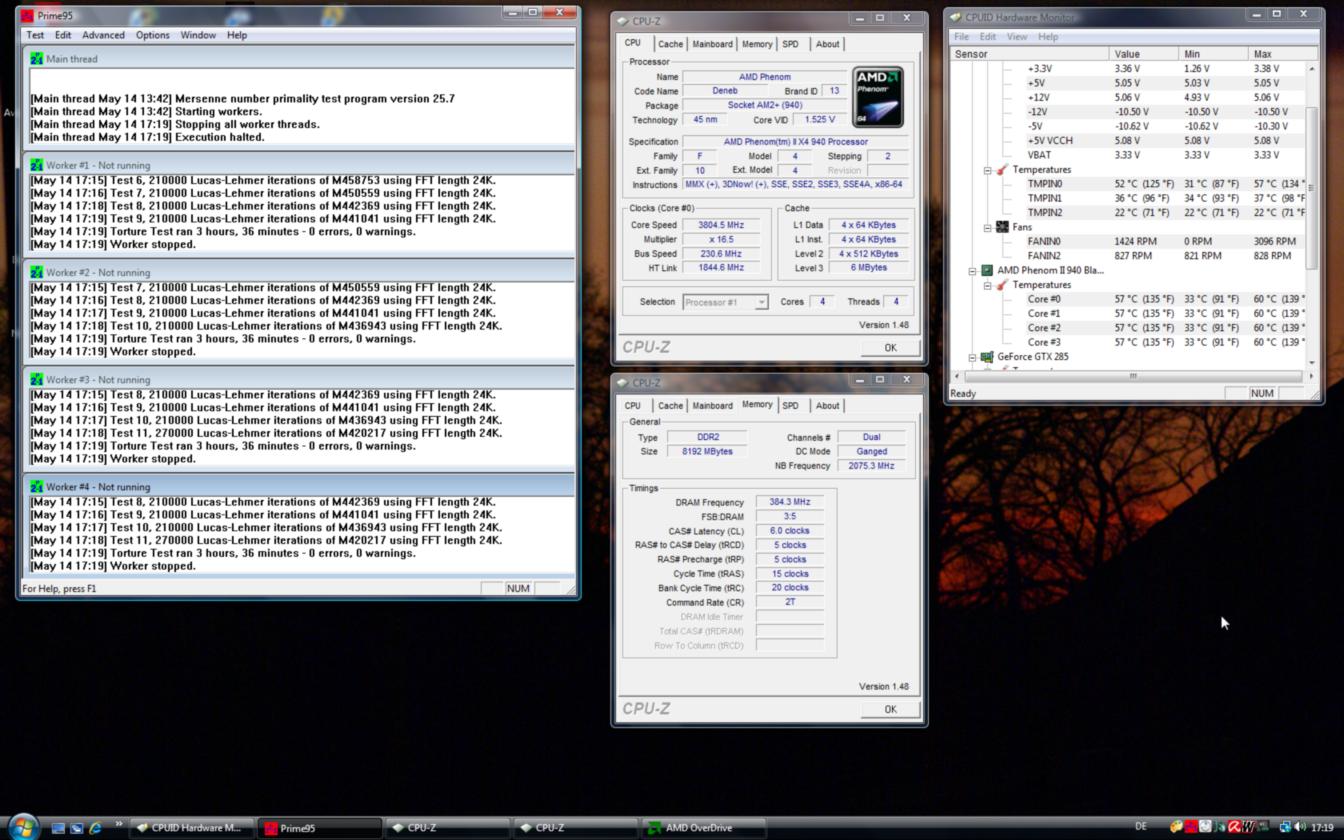Click the processor chip icon for AMD Phenom II 940
The image size is (1344, 840).
pos(987,270)
